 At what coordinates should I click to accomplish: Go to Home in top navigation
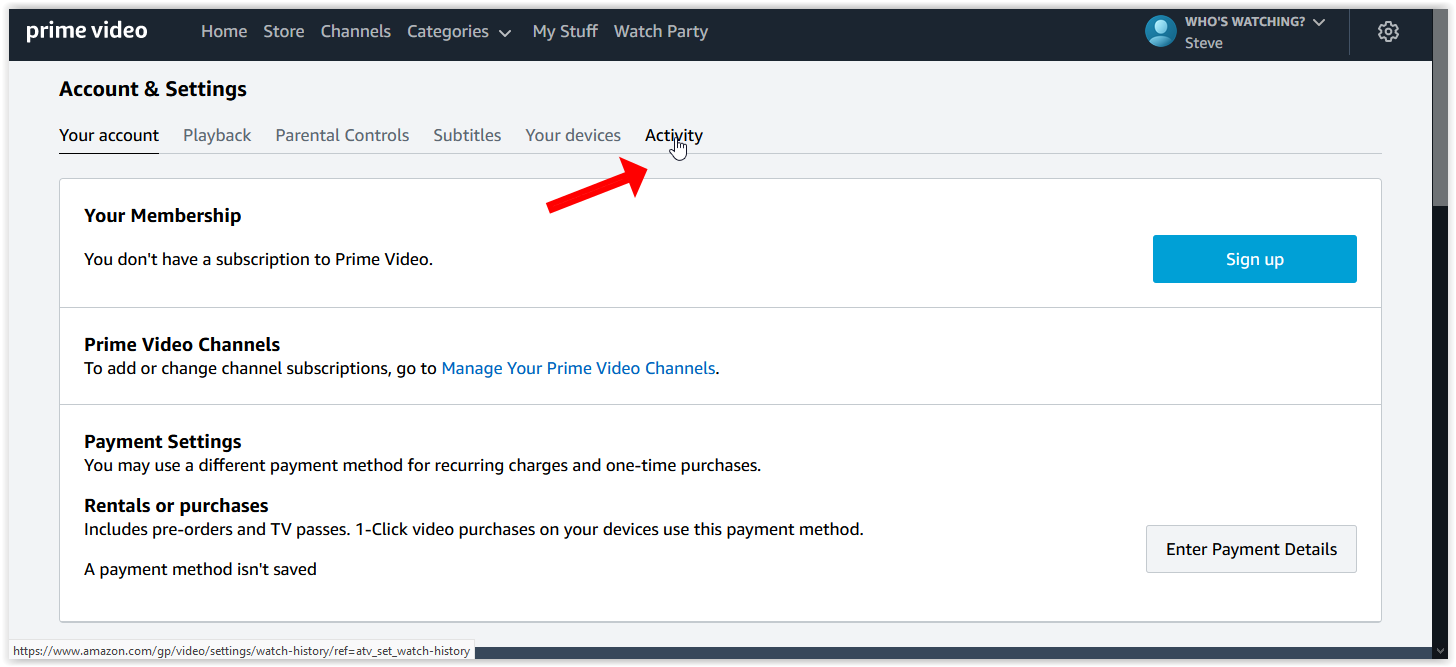[x=224, y=32]
